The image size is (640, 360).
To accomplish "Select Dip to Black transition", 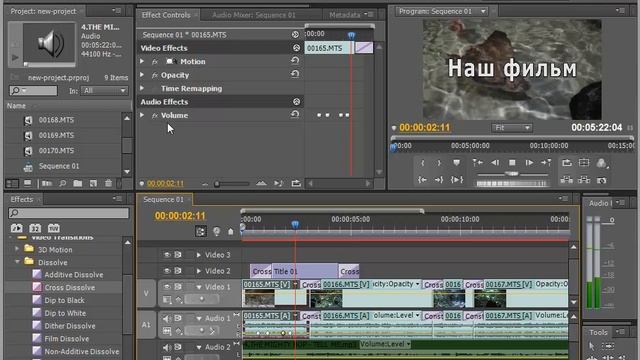I will (x=64, y=300).
